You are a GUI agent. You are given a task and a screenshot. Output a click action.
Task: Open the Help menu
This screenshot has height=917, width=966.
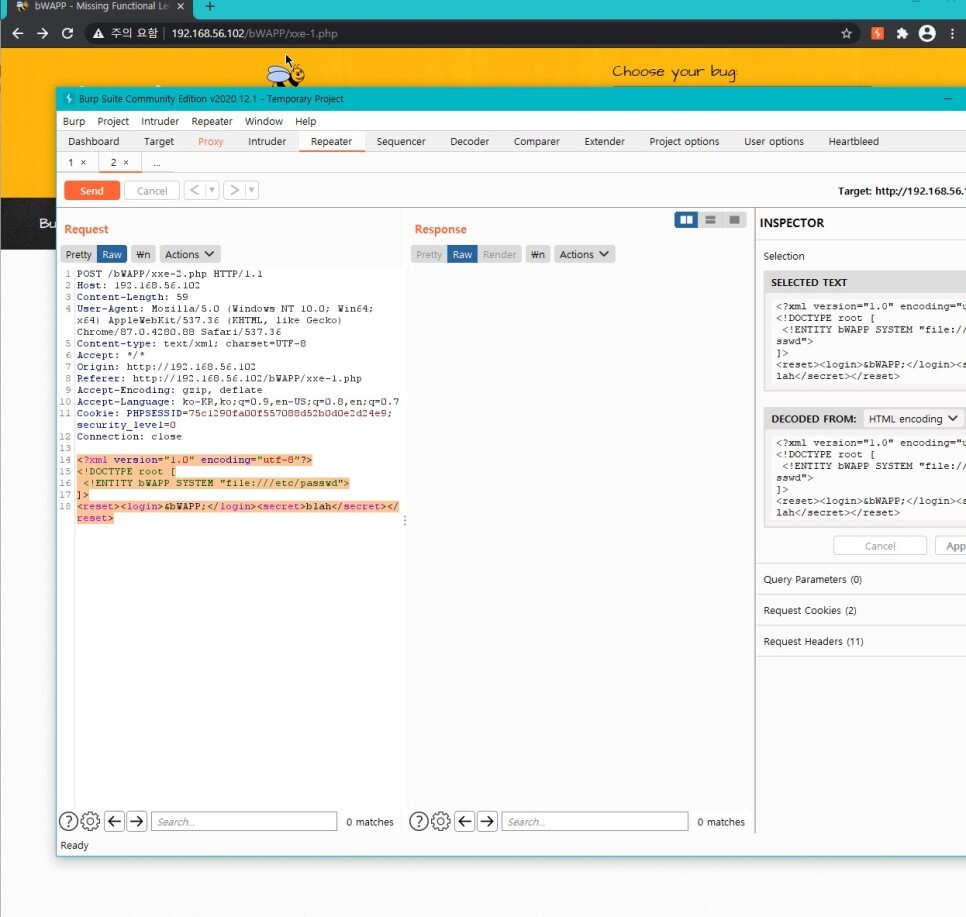tap(306, 121)
